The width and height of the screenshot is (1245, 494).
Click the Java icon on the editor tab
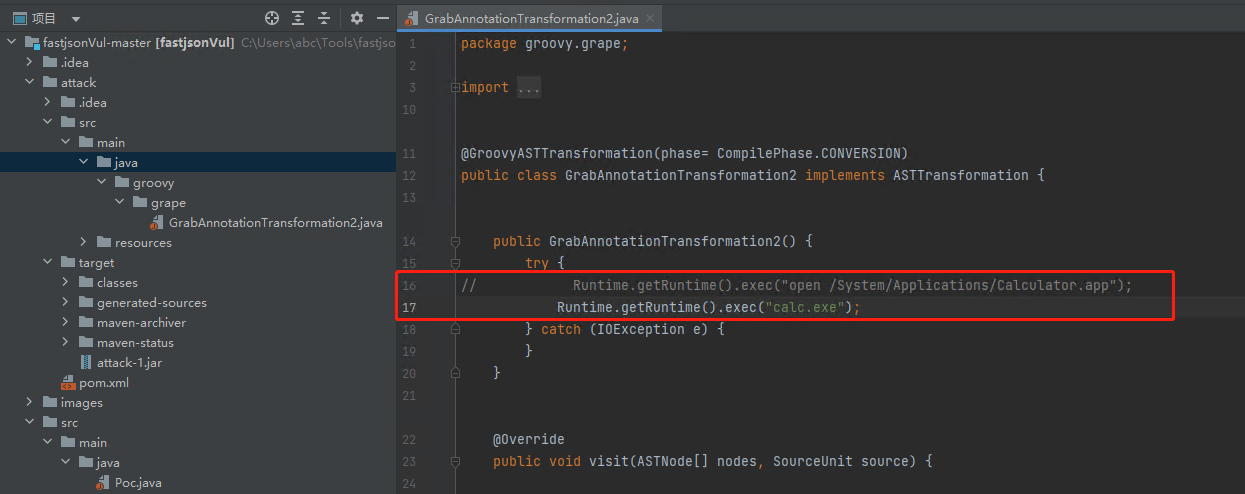tap(412, 19)
